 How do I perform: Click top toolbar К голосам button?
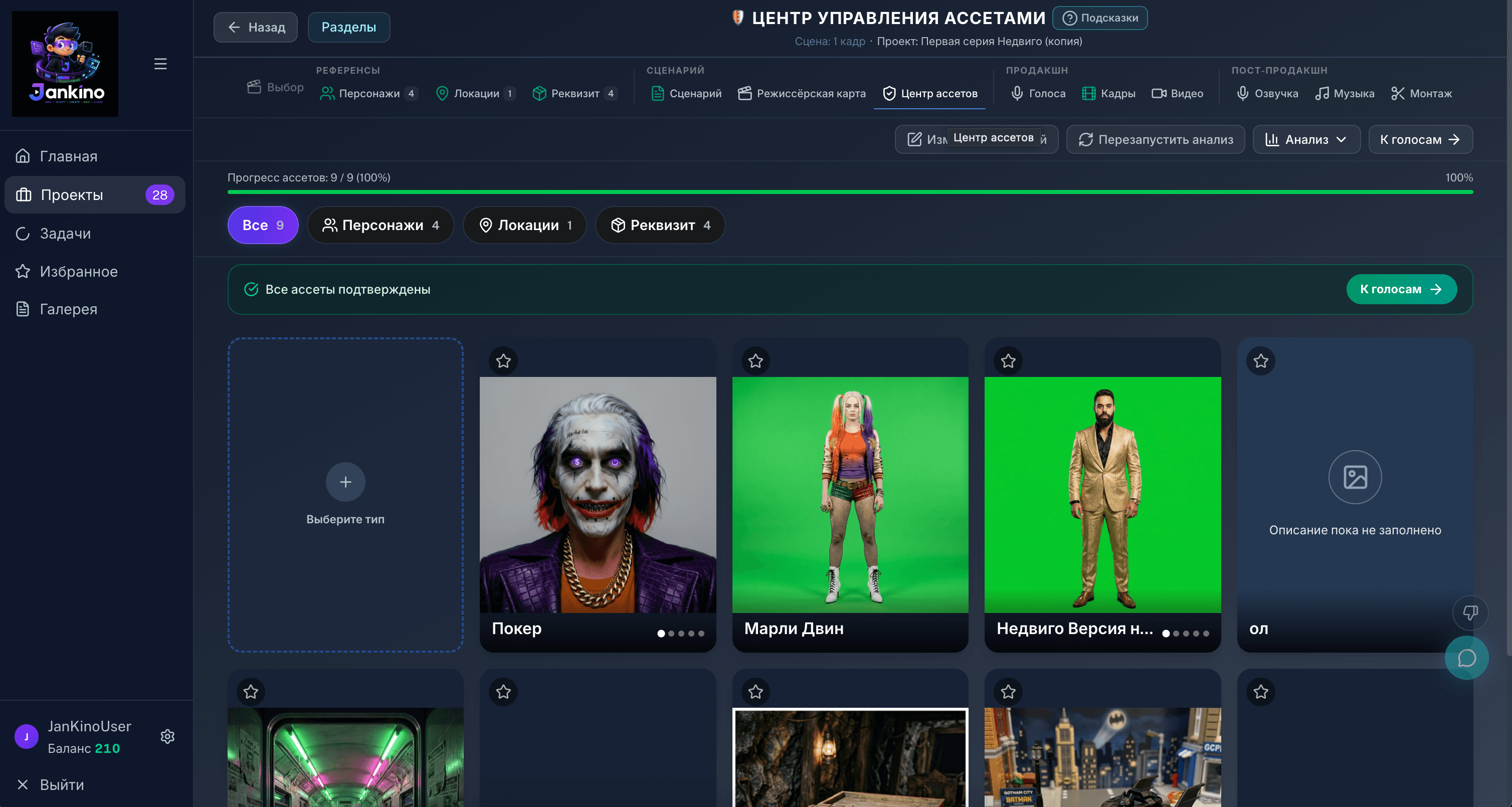(x=1420, y=139)
